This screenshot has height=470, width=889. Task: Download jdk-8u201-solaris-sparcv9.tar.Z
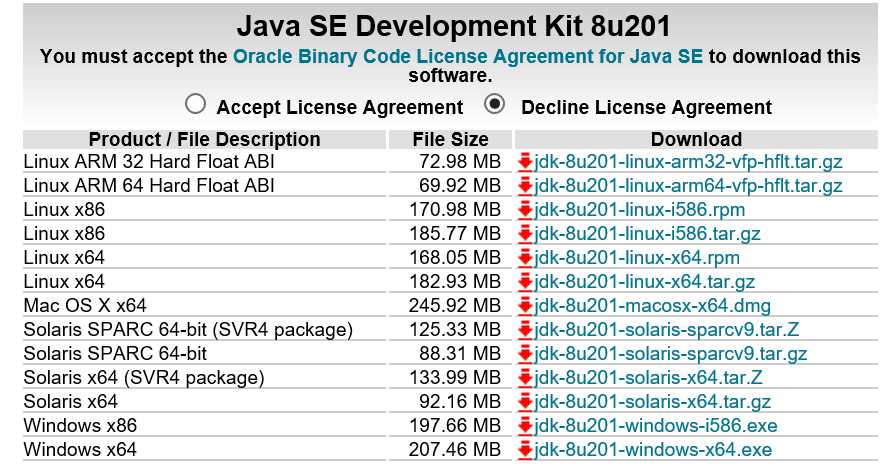pyautogui.click(x=666, y=330)
